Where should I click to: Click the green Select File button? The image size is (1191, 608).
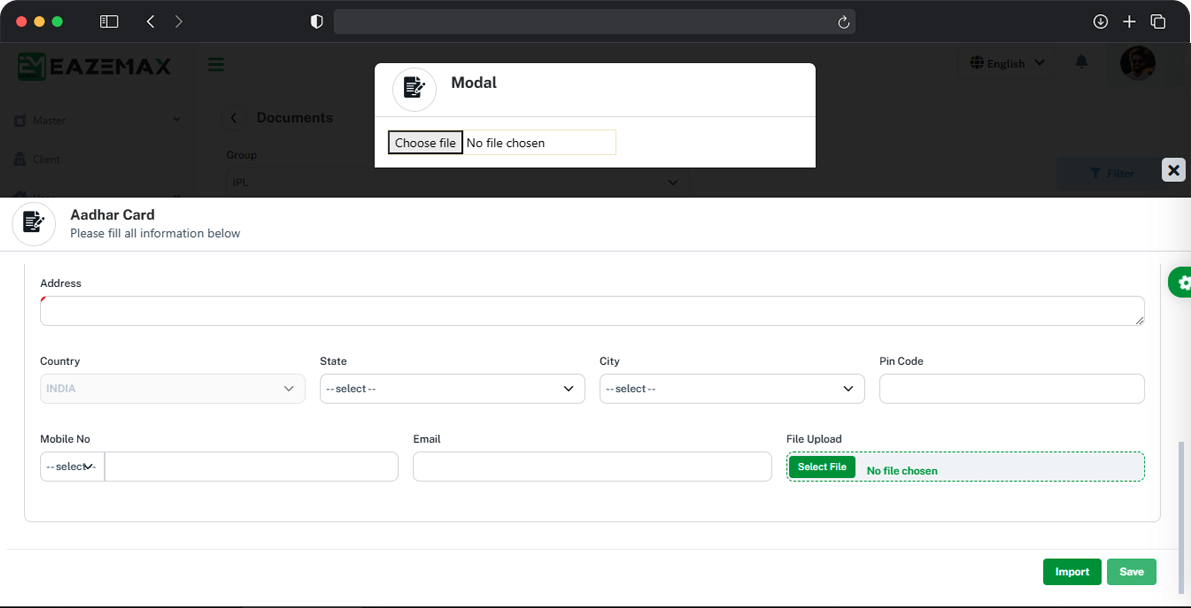pos(822,467)
